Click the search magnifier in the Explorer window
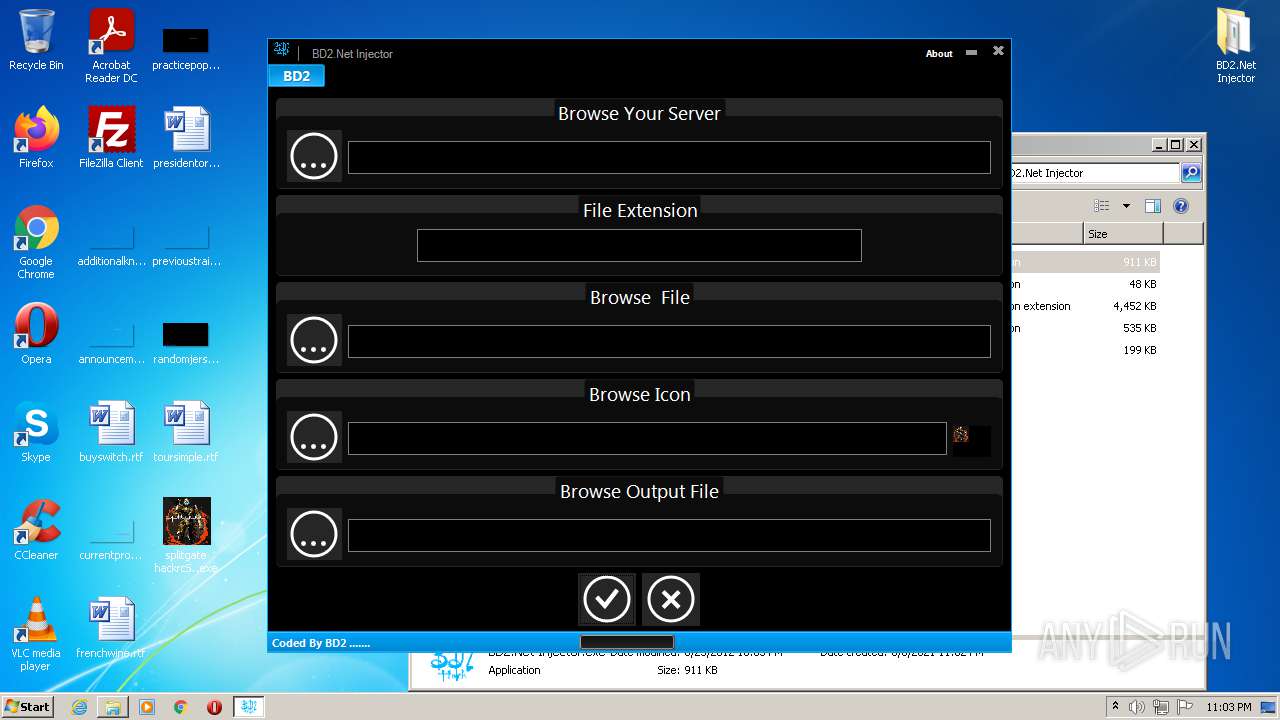Screen dimensions: 1280x720 coord(1191,173)
